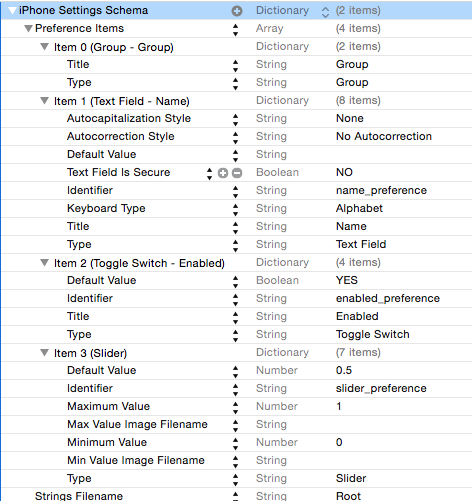The width and height of the screenshot is (472, 501).
Task: Click plus icon on iPhone Settings Schema row
Action: pos(237,11)
